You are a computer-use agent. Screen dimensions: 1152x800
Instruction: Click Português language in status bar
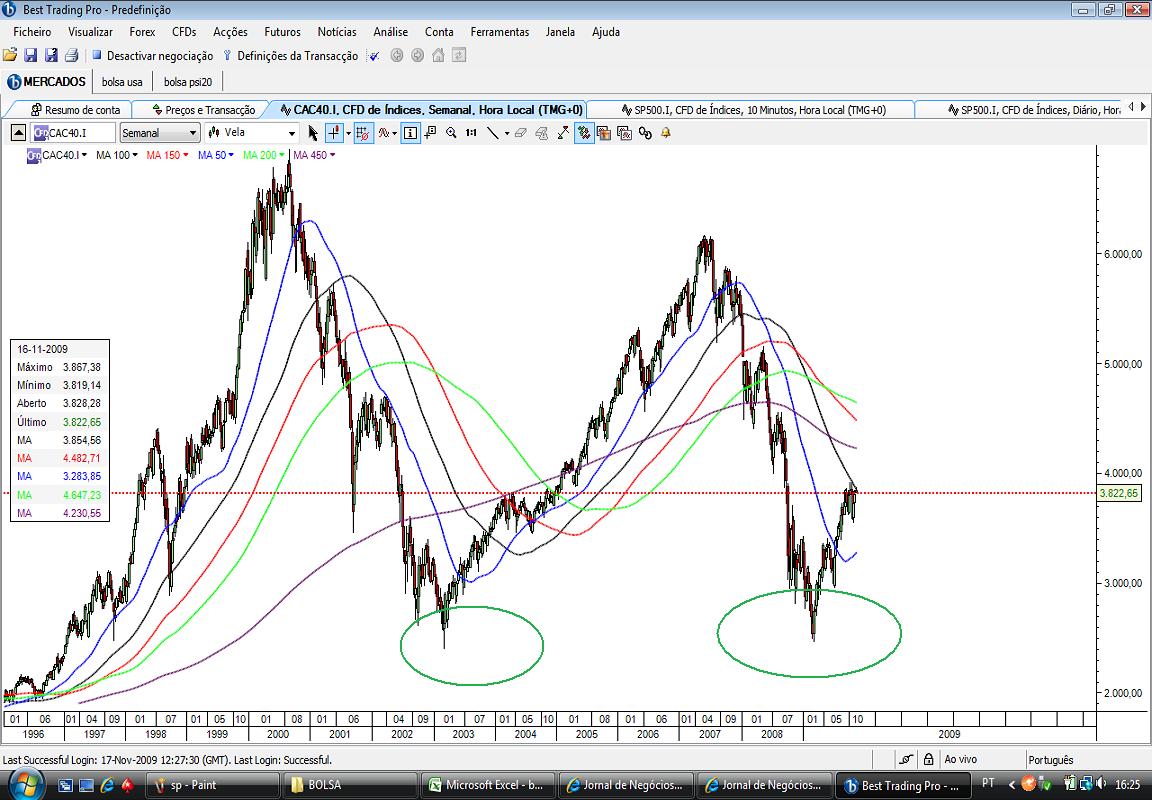pos(1051,760)
